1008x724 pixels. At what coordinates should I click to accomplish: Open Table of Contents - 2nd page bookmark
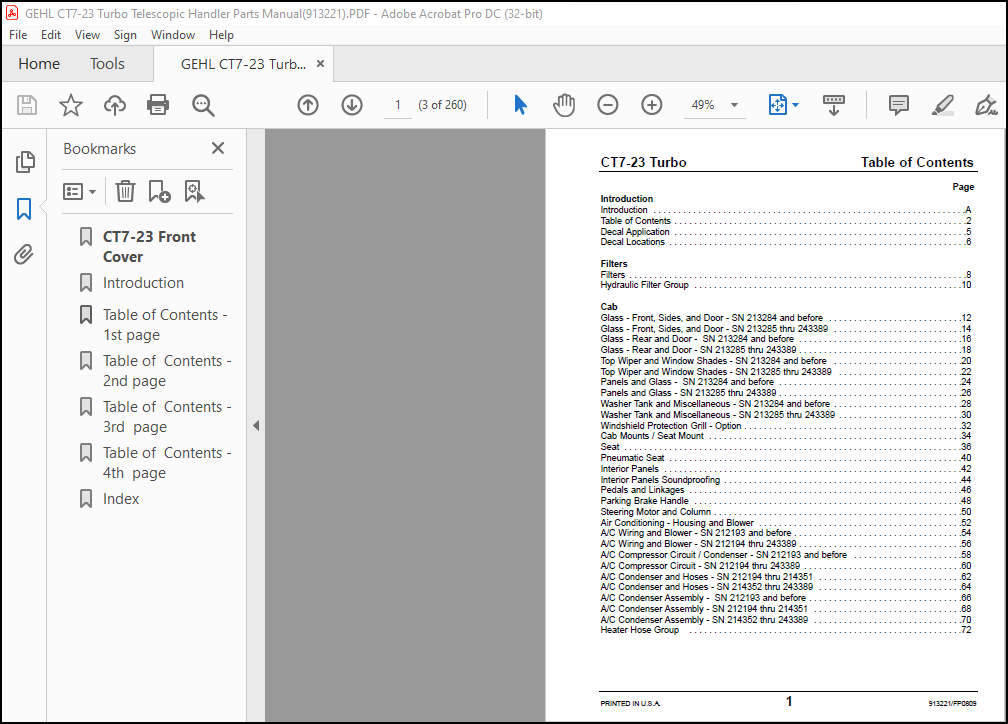167,371
